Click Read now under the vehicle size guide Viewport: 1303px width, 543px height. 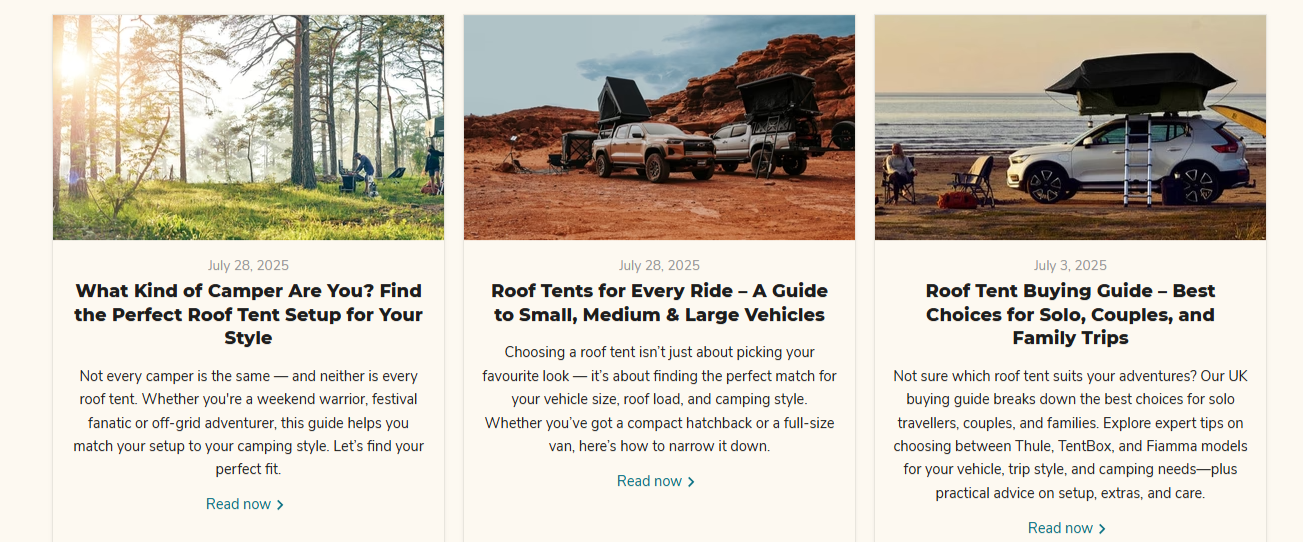coord(649,481)
